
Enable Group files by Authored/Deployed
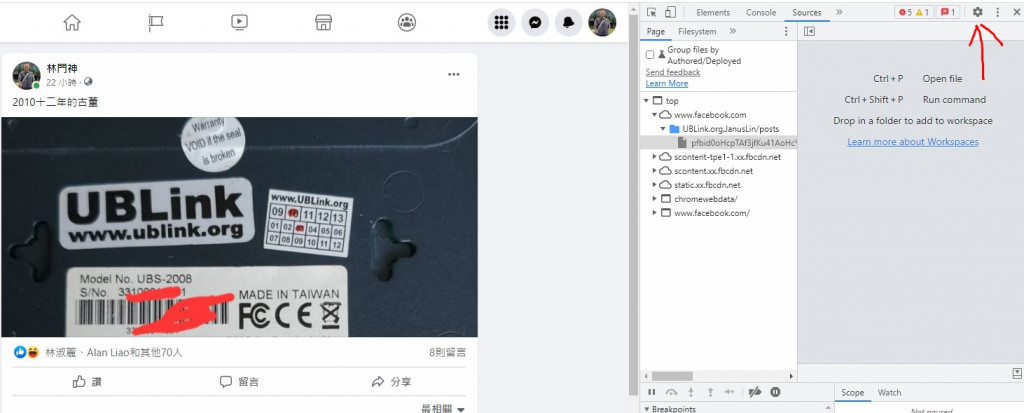tap(650, 55)
